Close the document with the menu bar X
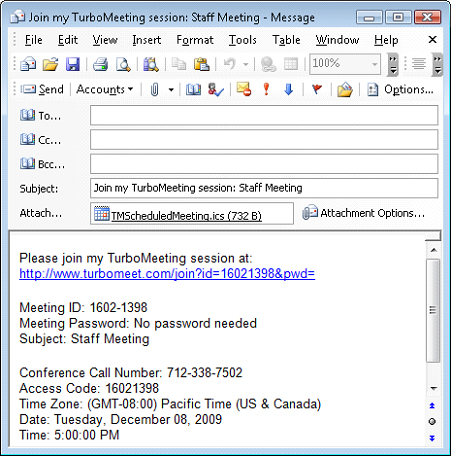 click(x=432, y=40)
